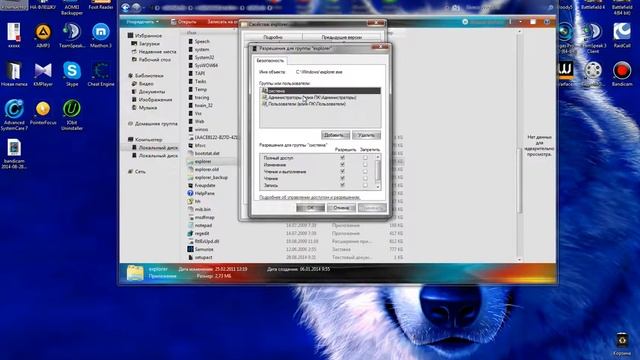The height and width of the screenshot is (360, 640).
Task: Open PointerFocus desktop icon
Action: (43, 113)
